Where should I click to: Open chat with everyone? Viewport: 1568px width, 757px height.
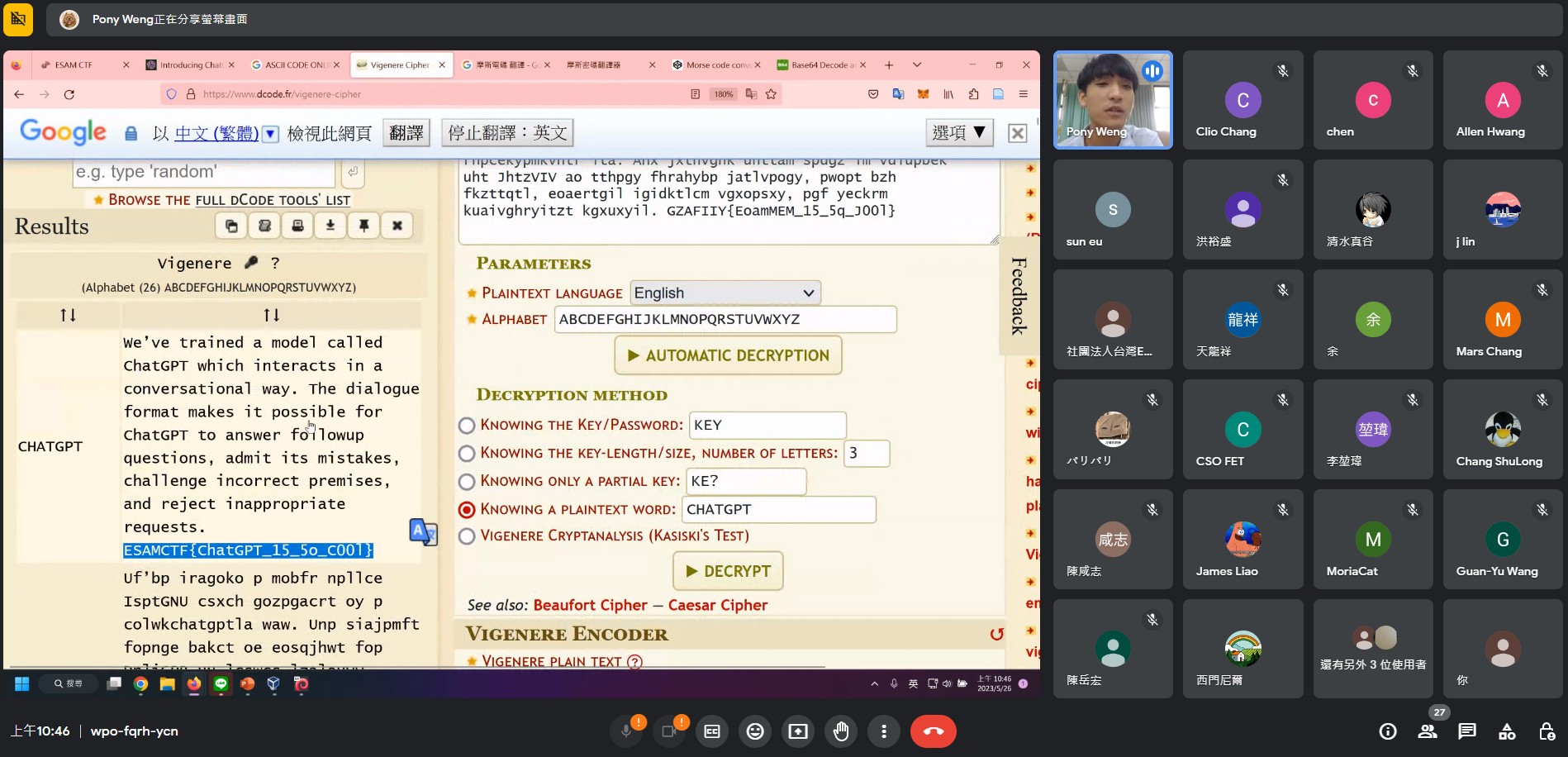point(1467,731)
